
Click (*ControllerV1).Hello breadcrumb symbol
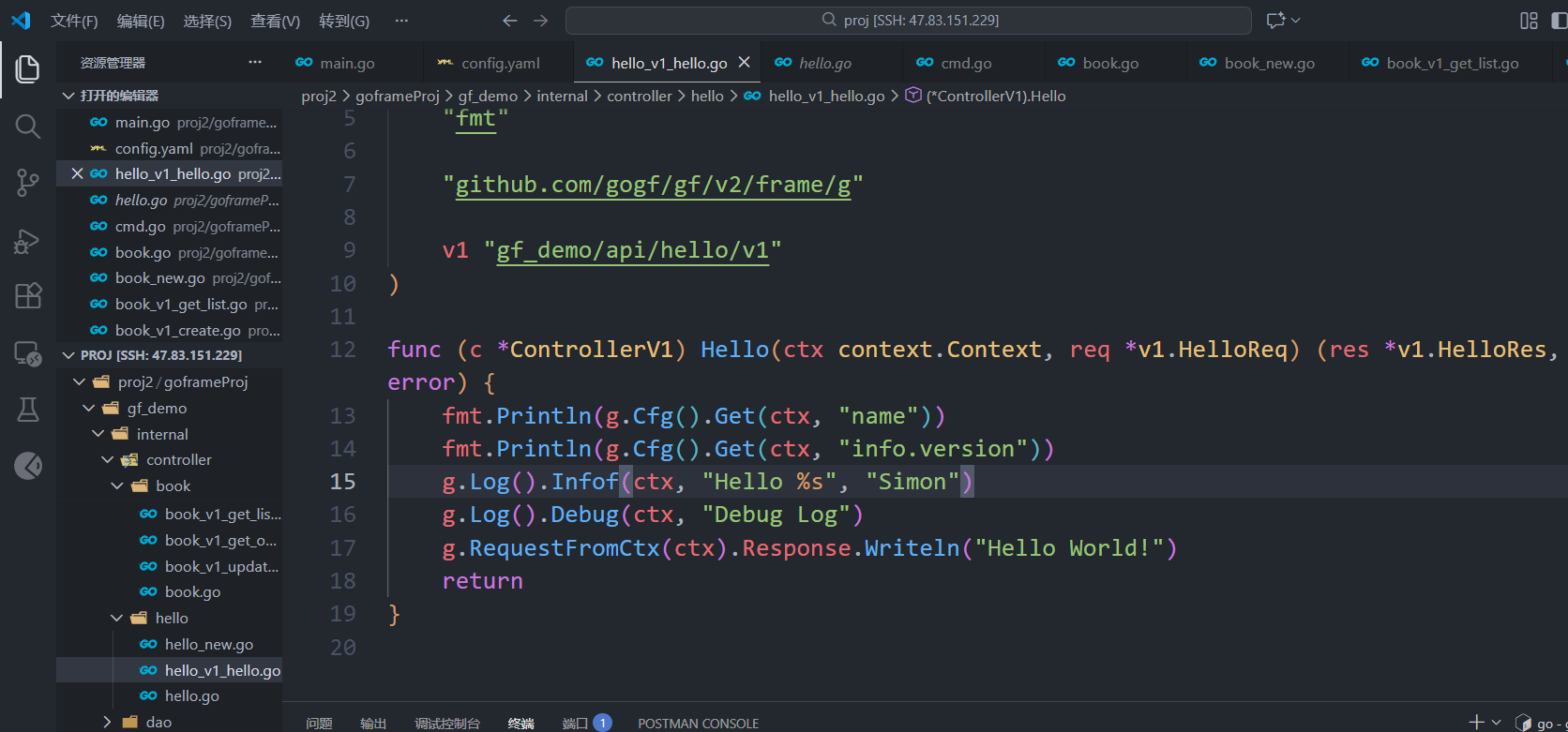click(x=995, y=96)
